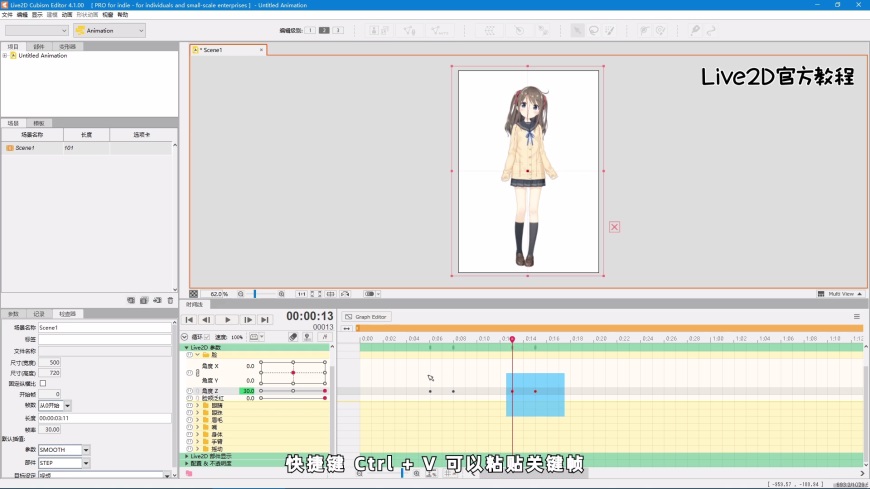
Task: Open the 文件 menu
Action: 7,15
